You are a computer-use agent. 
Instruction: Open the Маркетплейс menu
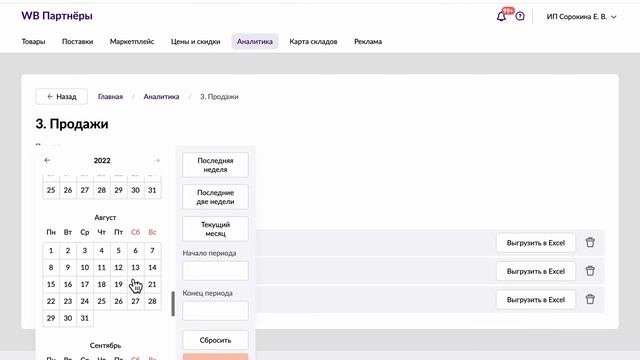tap(132, 42)
